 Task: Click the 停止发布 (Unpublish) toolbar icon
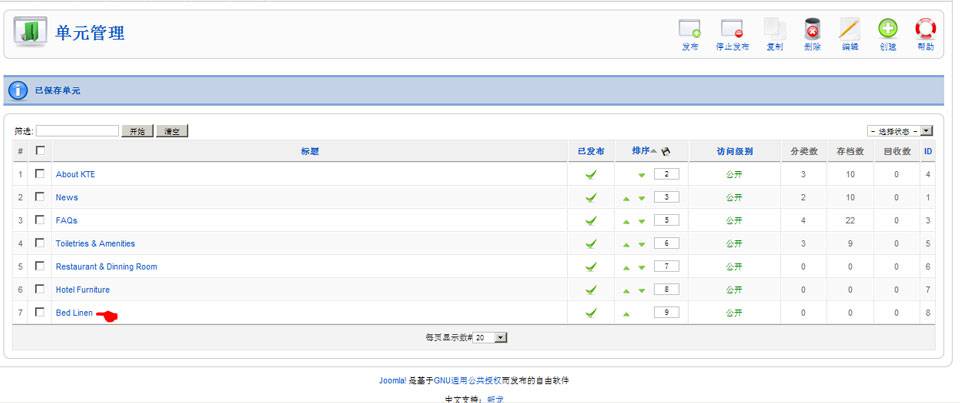[x=732, y=30]
